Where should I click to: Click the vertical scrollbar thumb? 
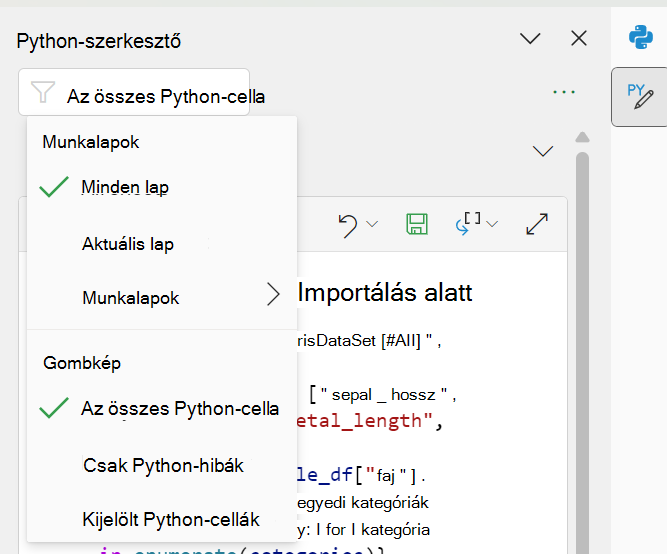click(582, 353)
